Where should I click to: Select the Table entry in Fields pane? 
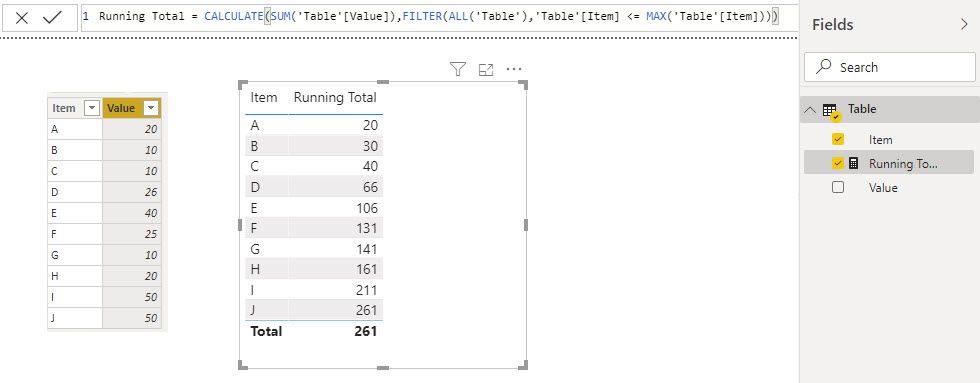889,109
